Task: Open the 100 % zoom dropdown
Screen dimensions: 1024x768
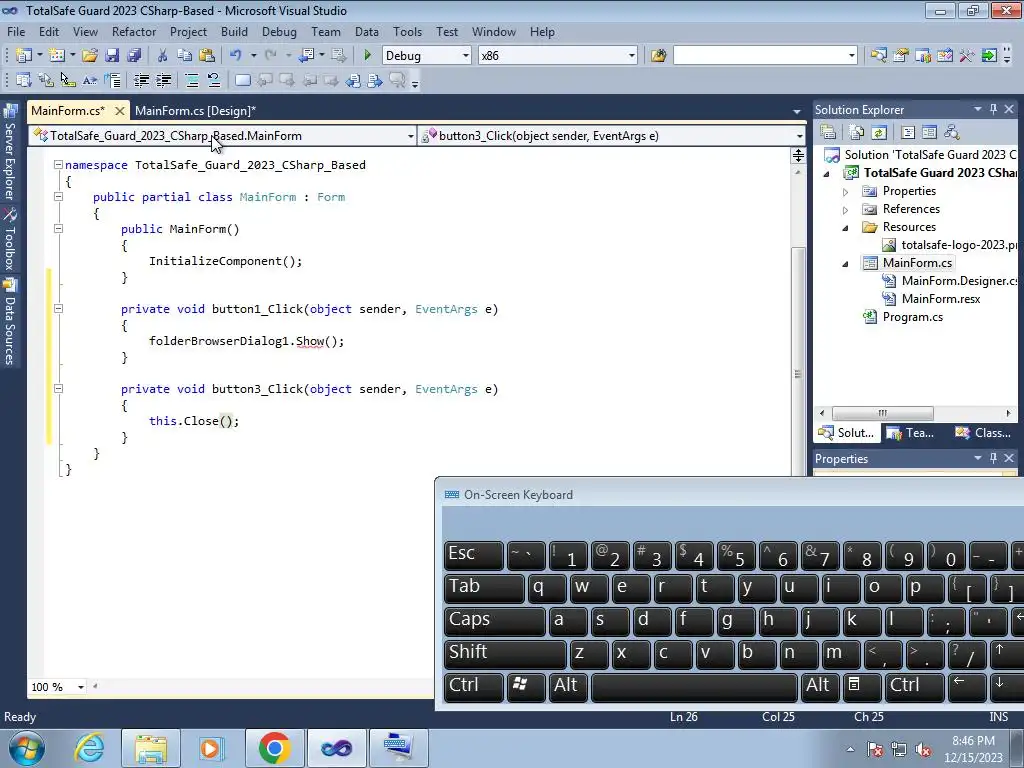Action: coord(81,687)
